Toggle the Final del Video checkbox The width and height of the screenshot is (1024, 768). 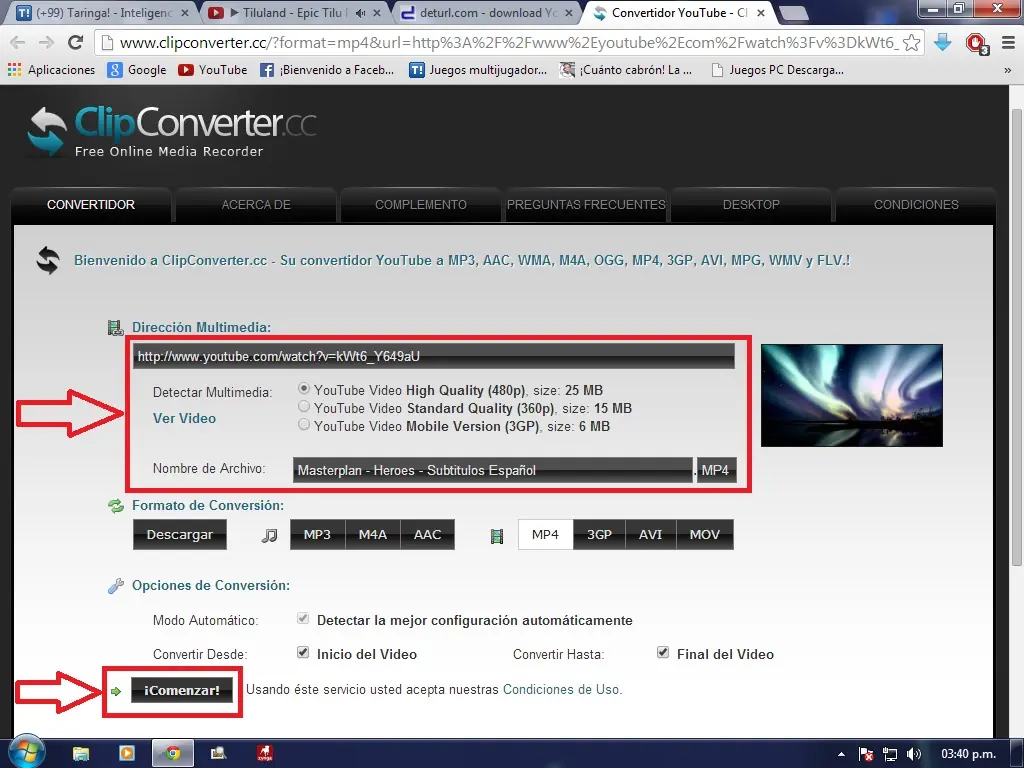click(x=663, y=652)
